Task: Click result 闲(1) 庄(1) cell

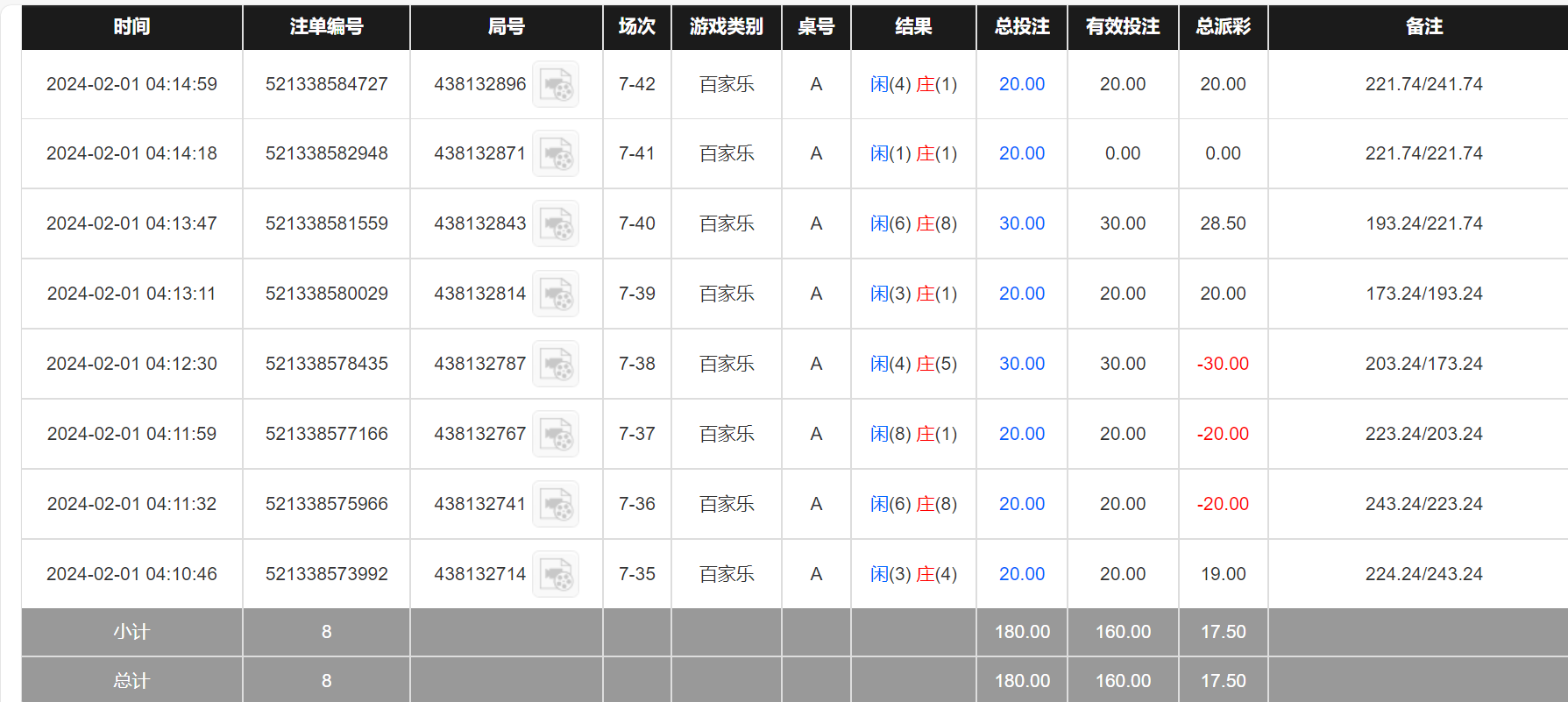Action: tap(913, 153)
